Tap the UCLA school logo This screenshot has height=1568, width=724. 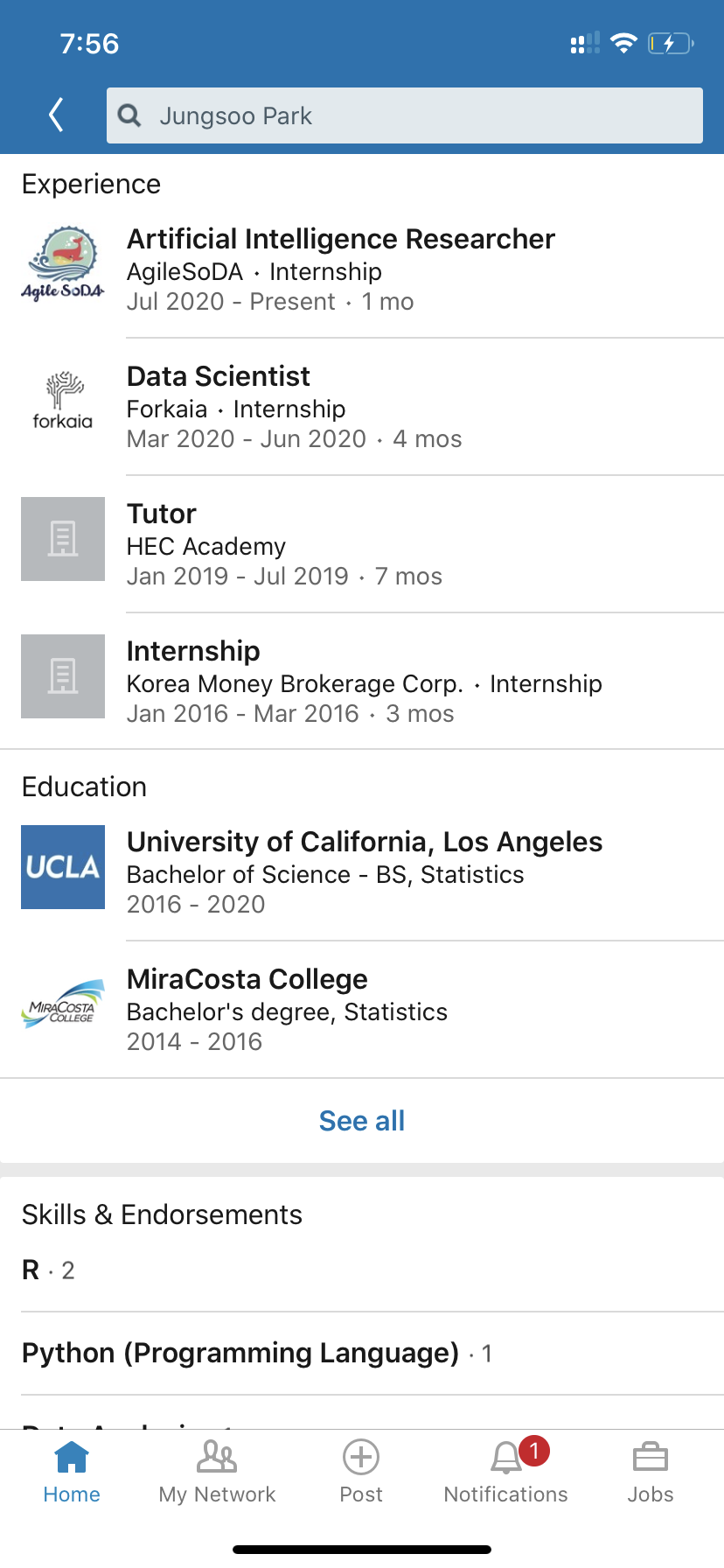[x=63, y=867]
